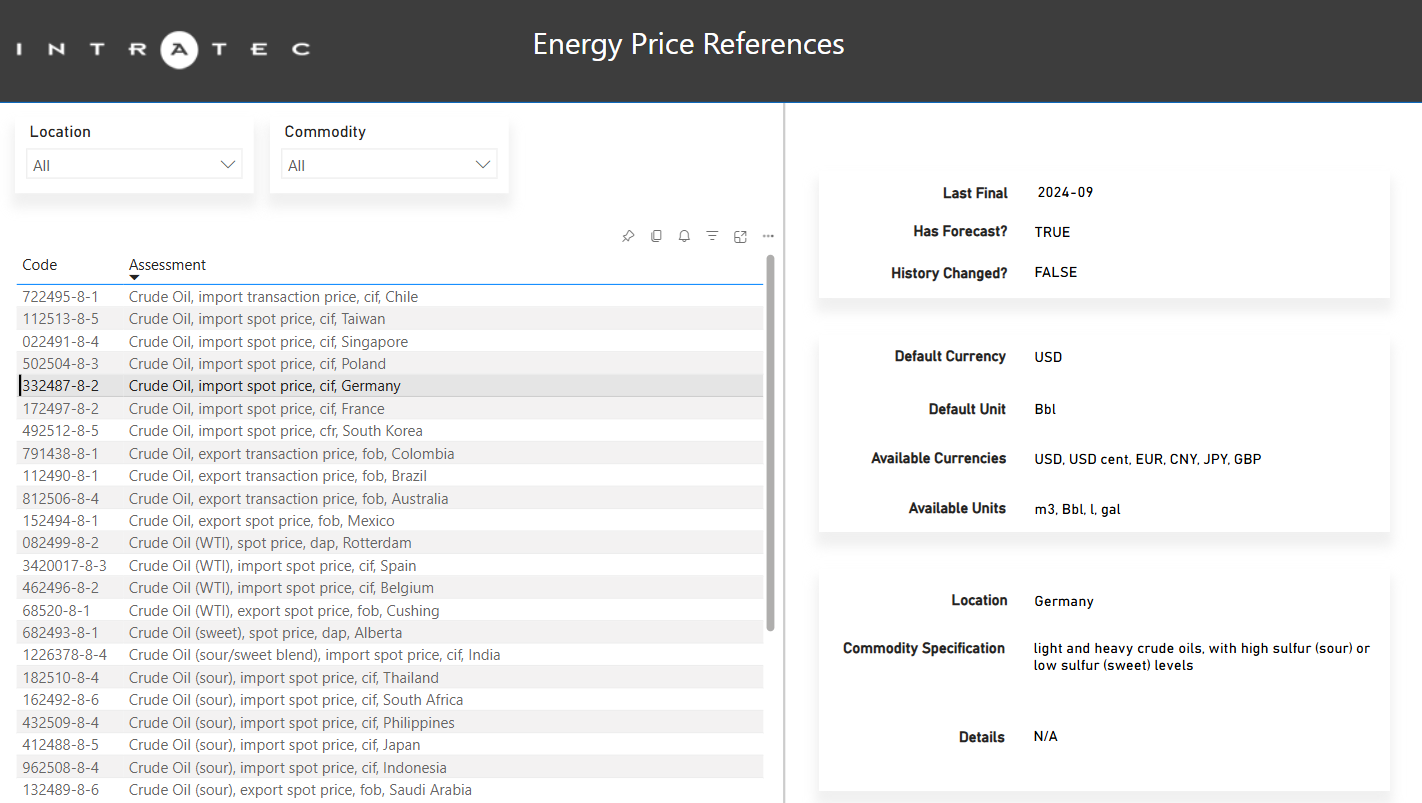Choose the Saudi Arabia export spot row
The image size is (1422, 803).
pyautogui.click(x=300, y=790)
